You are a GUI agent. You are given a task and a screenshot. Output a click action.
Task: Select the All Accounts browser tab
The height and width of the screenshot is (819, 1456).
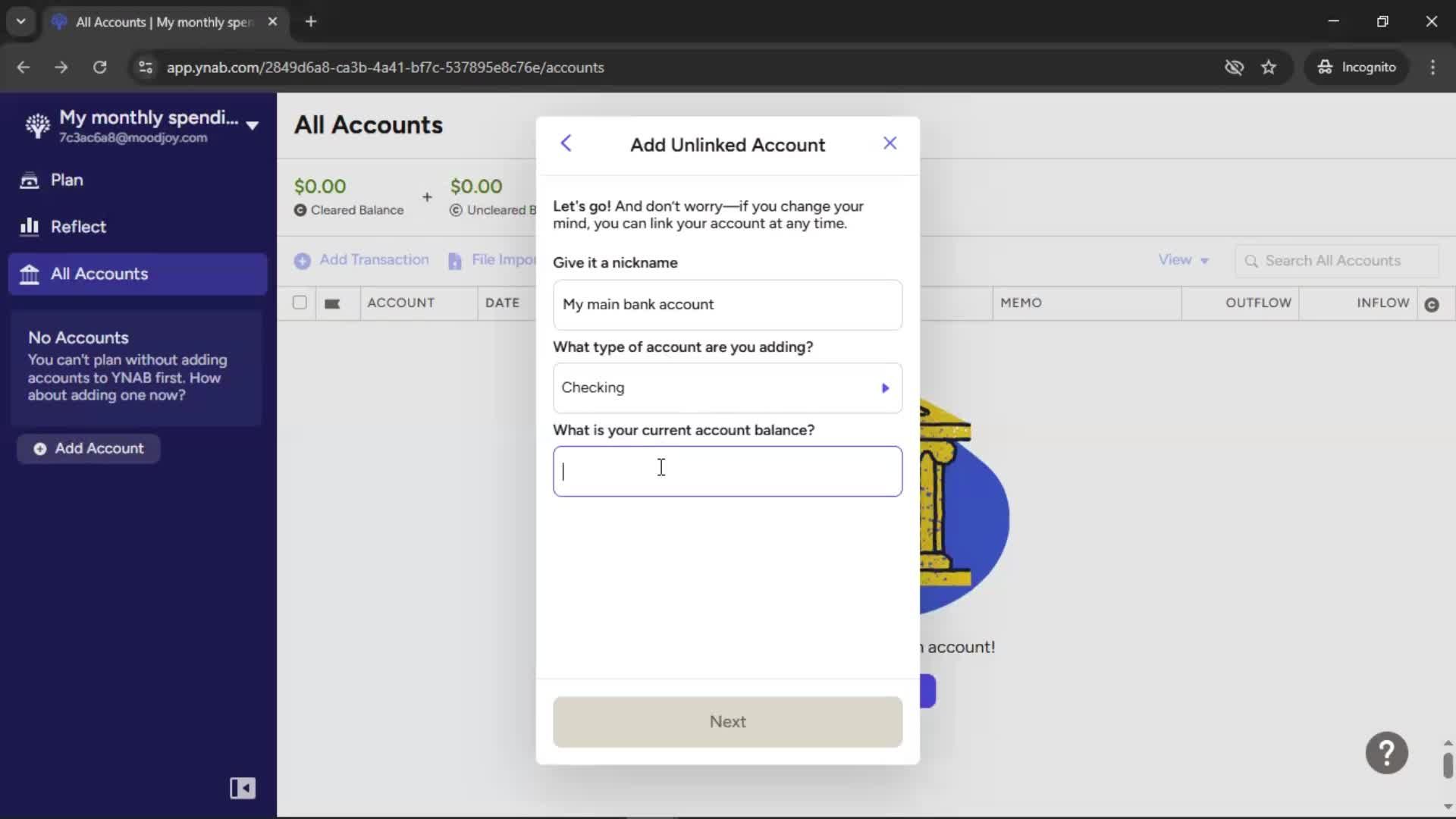165,22
